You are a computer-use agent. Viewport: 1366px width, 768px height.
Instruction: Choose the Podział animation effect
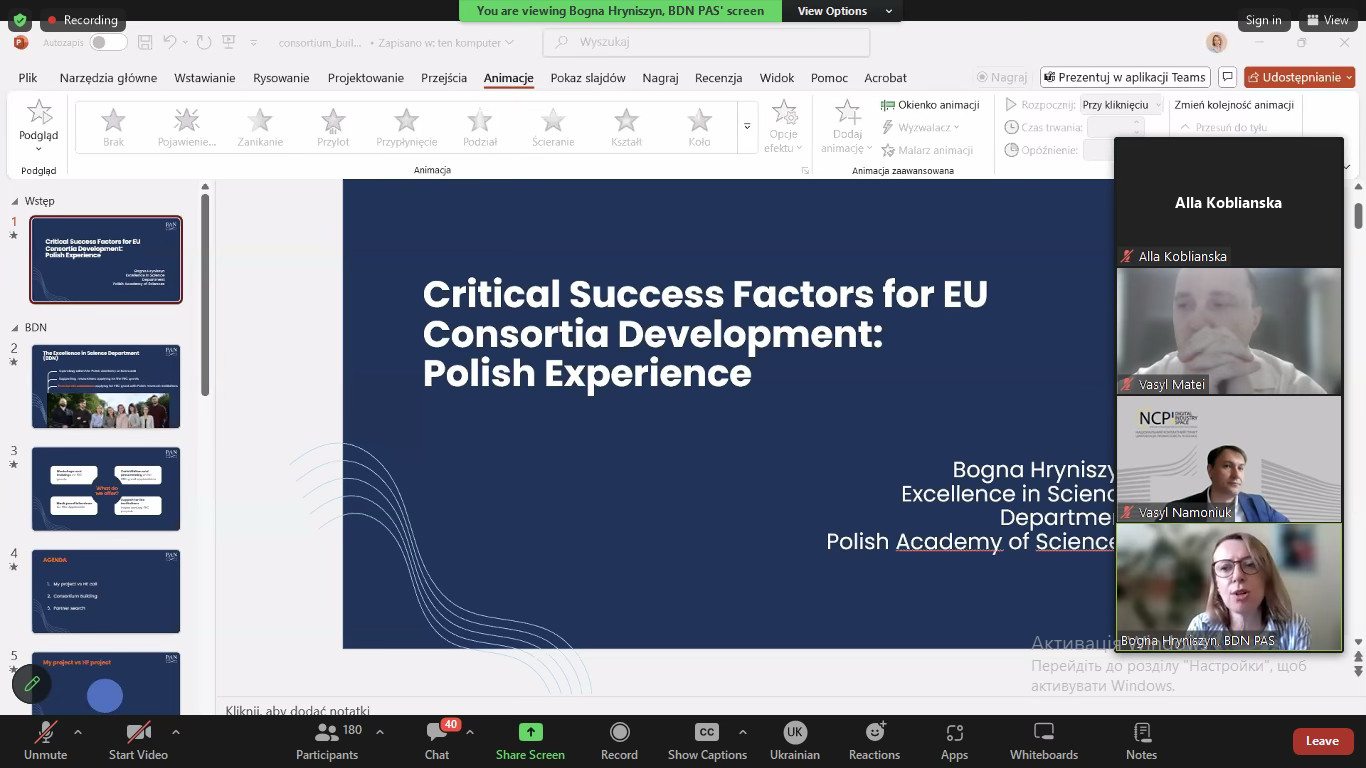click(480, 127)
